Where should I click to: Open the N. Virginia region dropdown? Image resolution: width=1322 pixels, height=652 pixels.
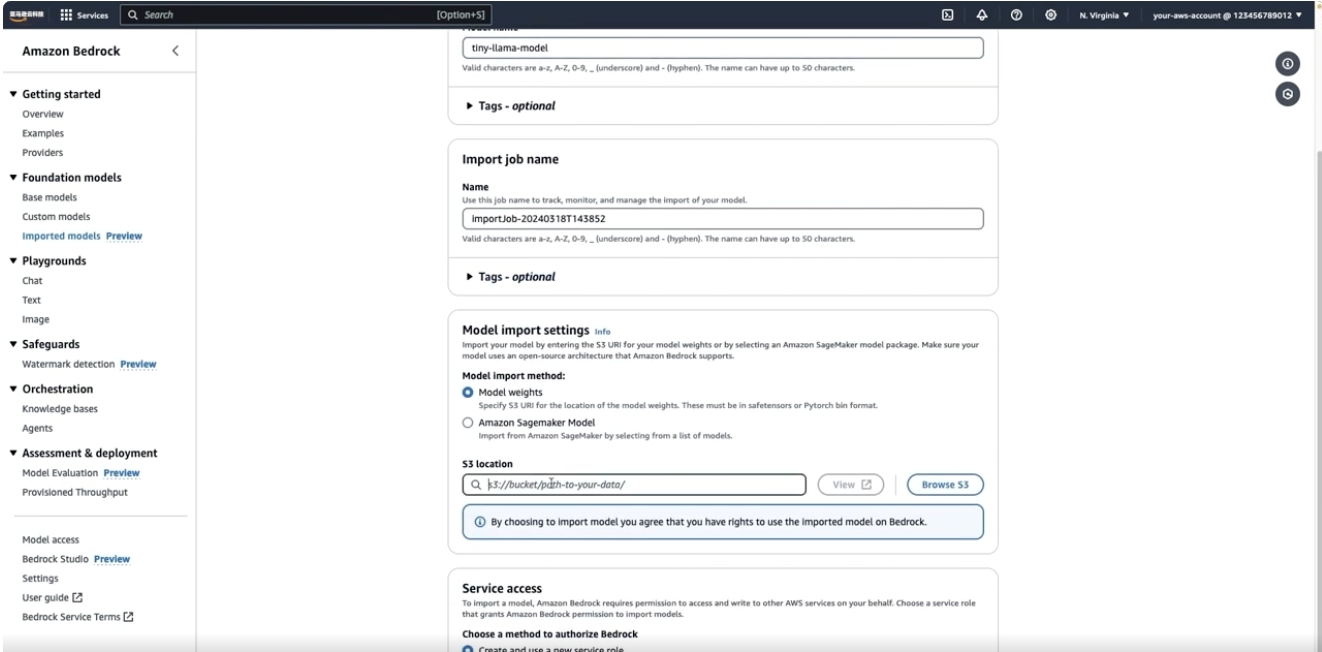(1104, 15)
